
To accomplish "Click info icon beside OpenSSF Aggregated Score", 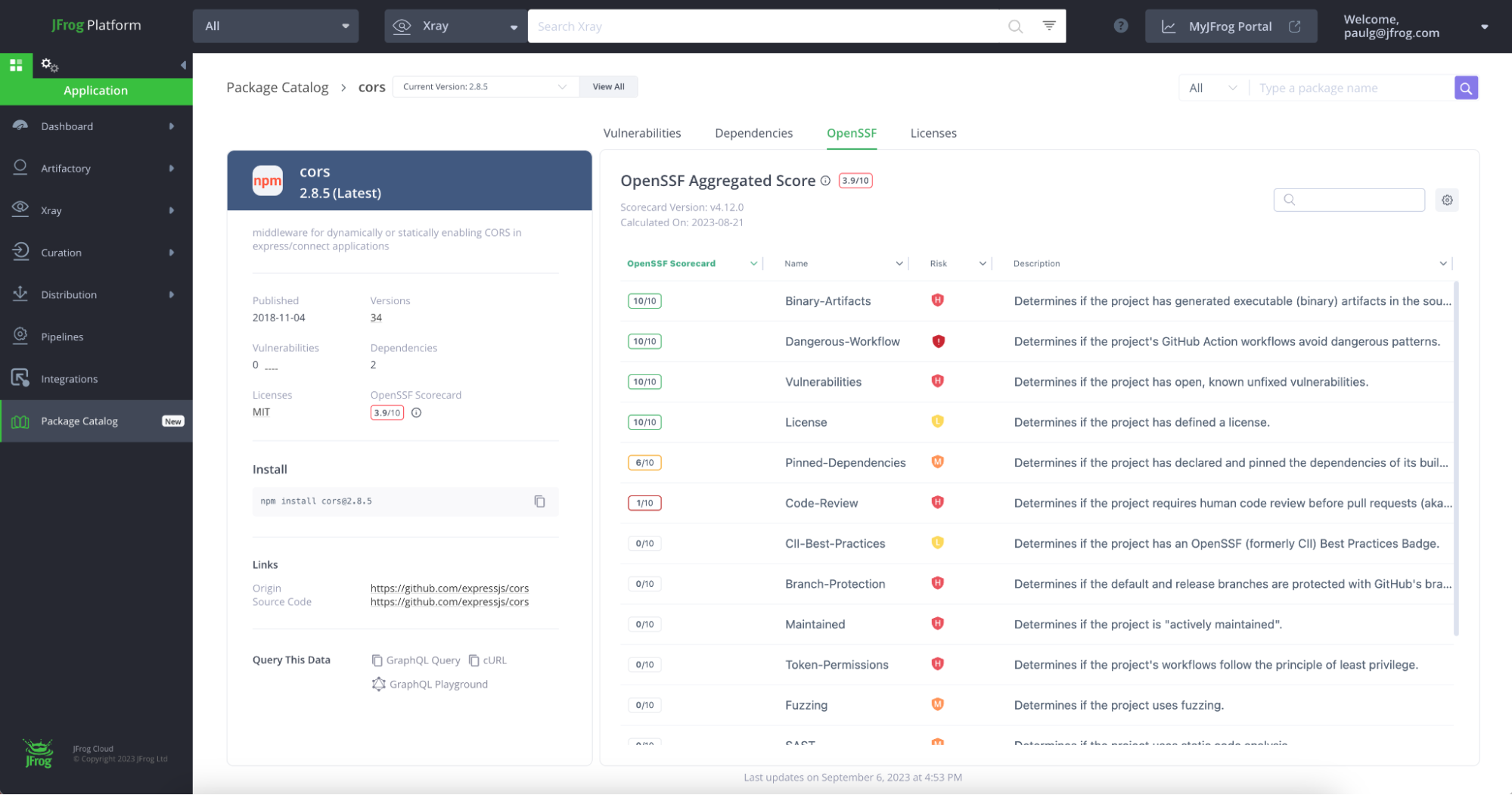I will (x=825, y=181).
